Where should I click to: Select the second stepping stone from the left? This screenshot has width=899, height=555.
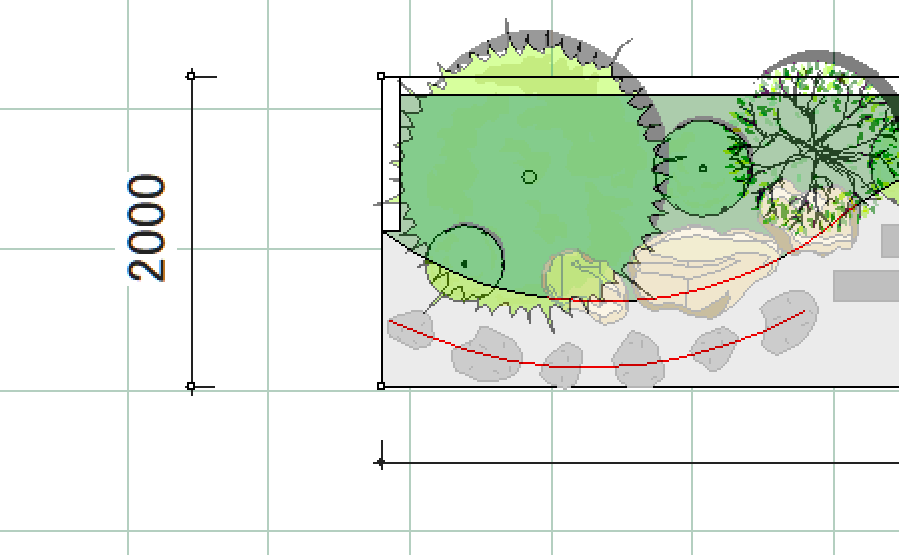click(484, 352)
